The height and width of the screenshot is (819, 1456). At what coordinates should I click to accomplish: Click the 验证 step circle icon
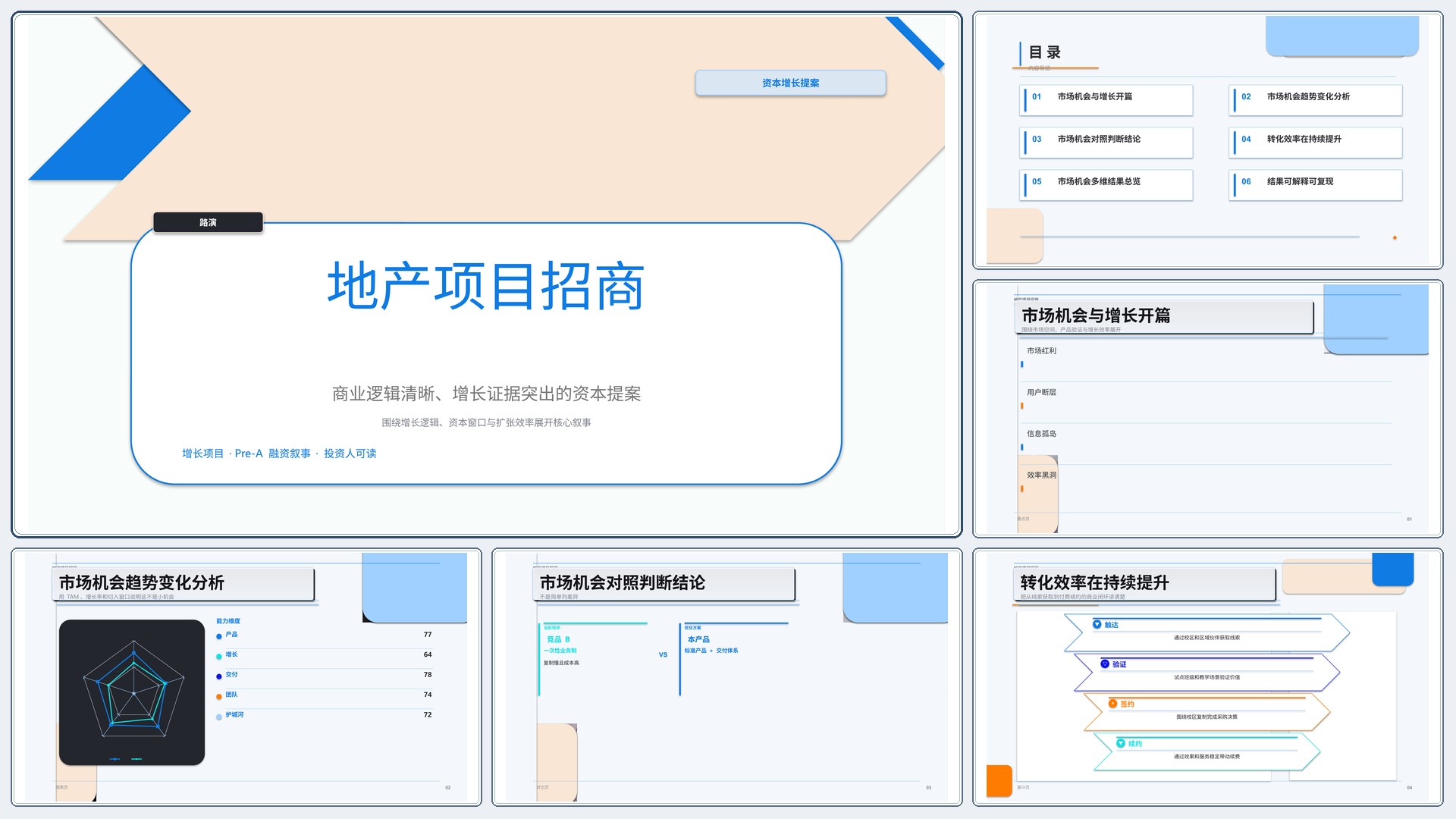[x=1105, y=664]
